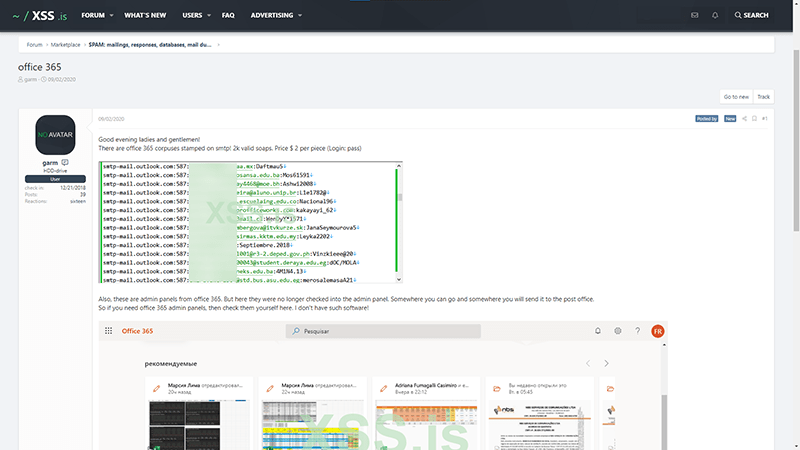Open the private messages envelope icon
800x450 pixels.
694,15
